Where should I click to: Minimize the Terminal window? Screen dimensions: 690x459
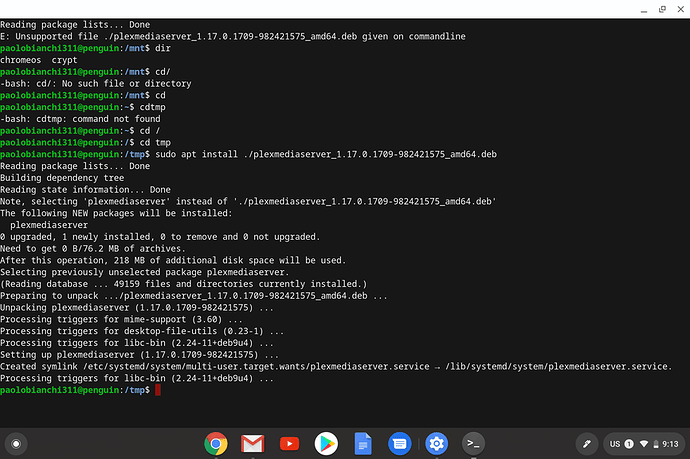tap(644, 9)
